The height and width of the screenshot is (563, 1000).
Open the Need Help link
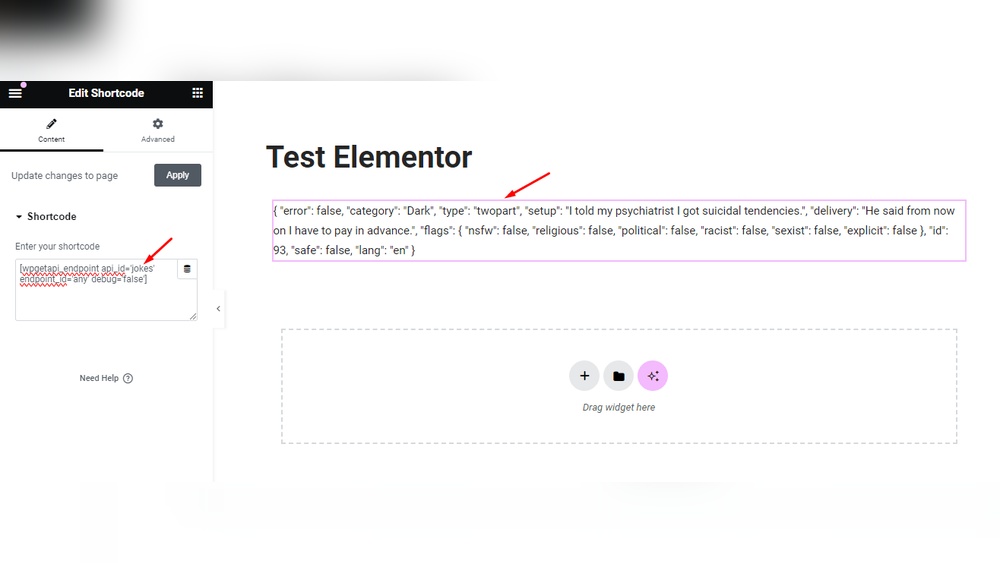tap(99, 378)
